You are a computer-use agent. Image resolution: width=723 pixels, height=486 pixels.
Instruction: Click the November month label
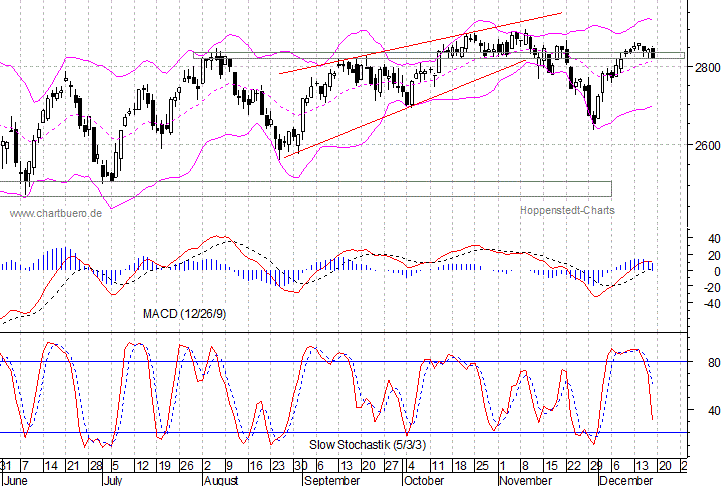click(525, 480)
